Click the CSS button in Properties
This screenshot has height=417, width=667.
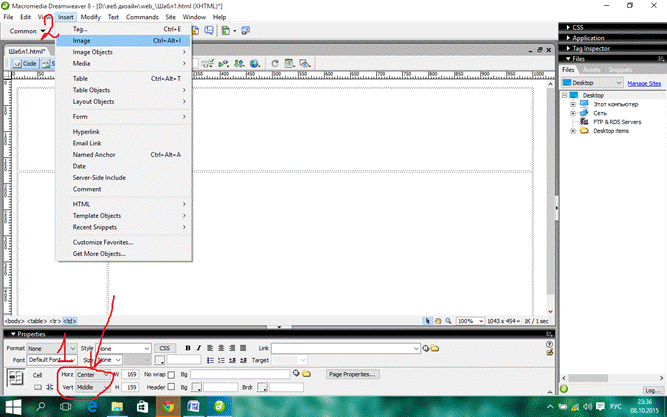(x=165, y=348)
